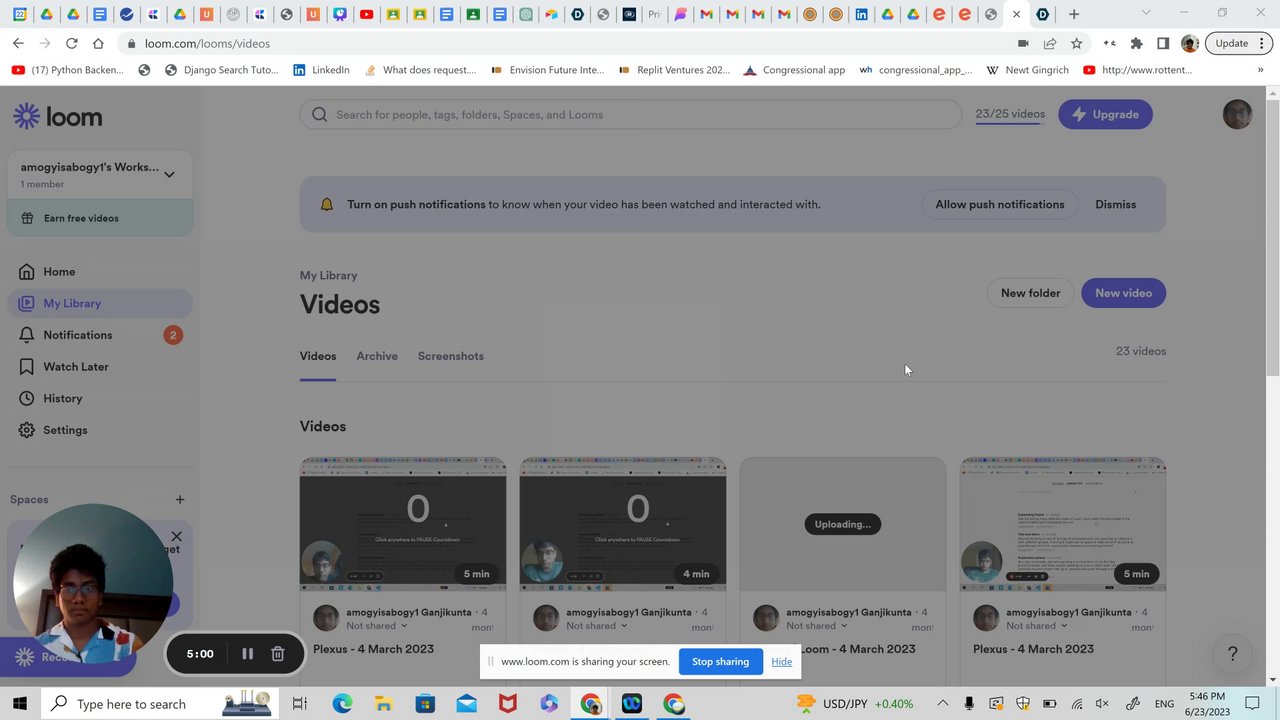Share this page icon in address bar
The image size is (1280, 720).
point(1050,43)
